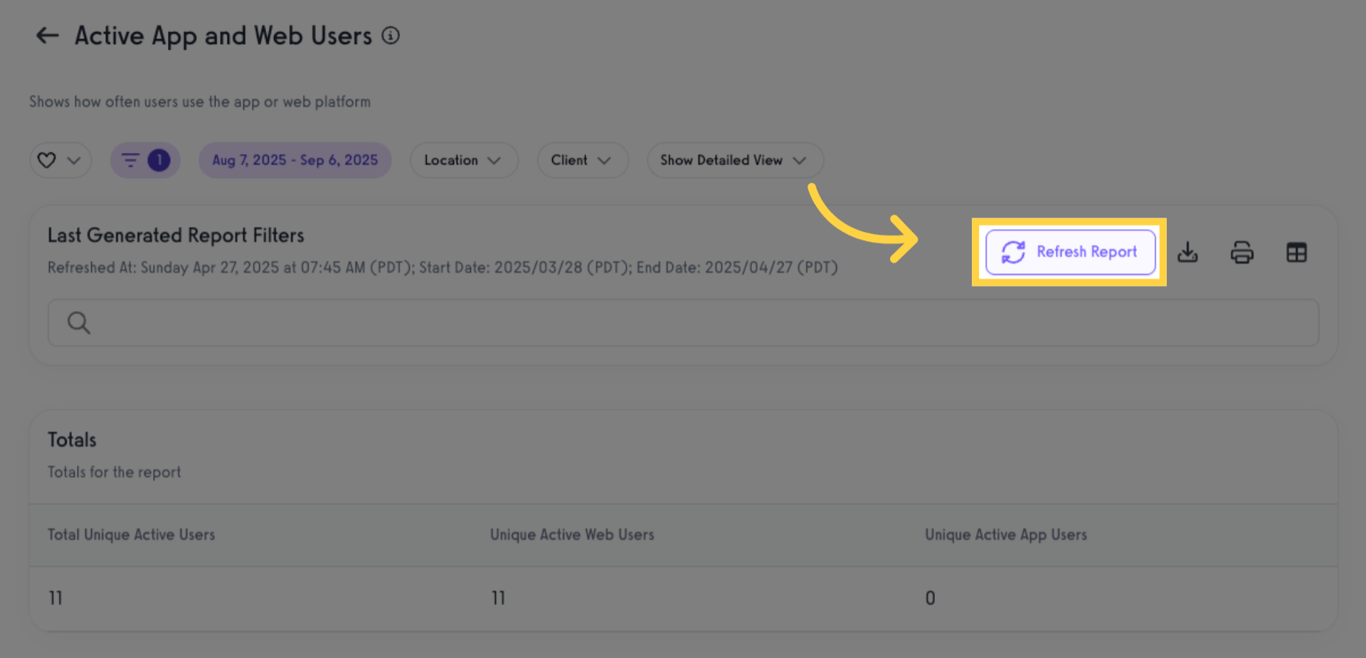
Task: Click the Unique Active Web Users header
Action: [572, 535]
